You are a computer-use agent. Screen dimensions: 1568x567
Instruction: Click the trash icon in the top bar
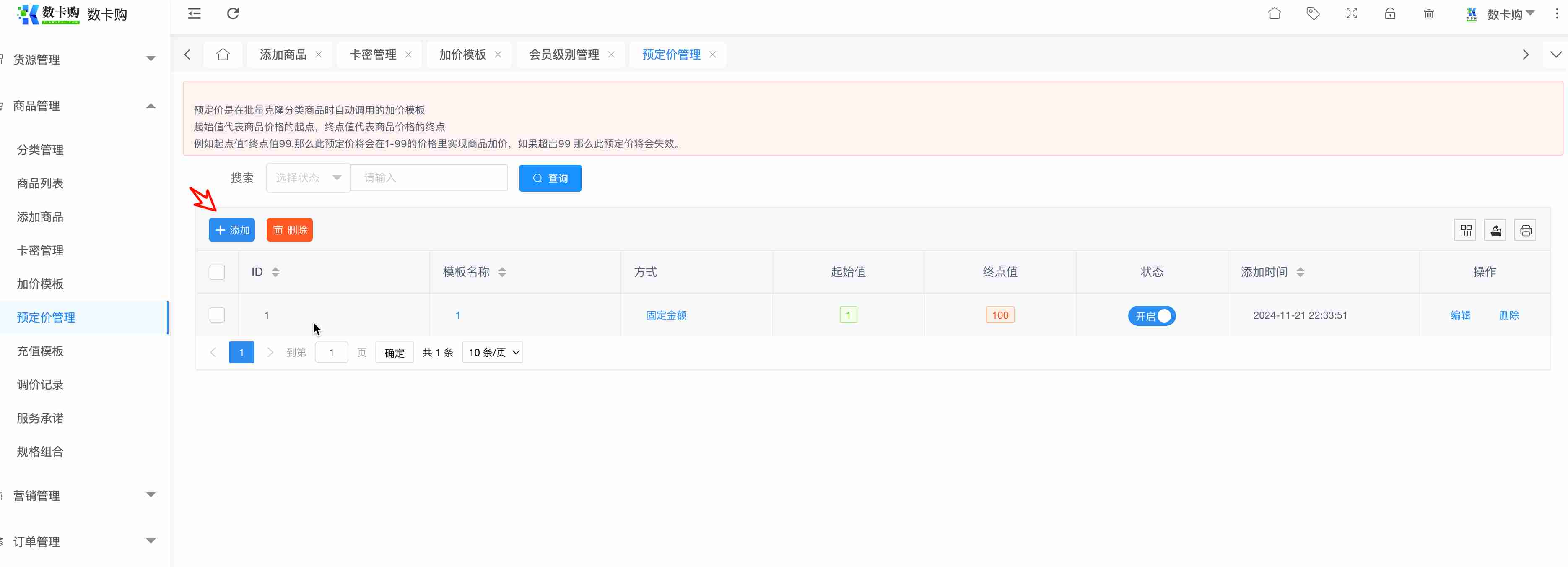coord(1429,13)
